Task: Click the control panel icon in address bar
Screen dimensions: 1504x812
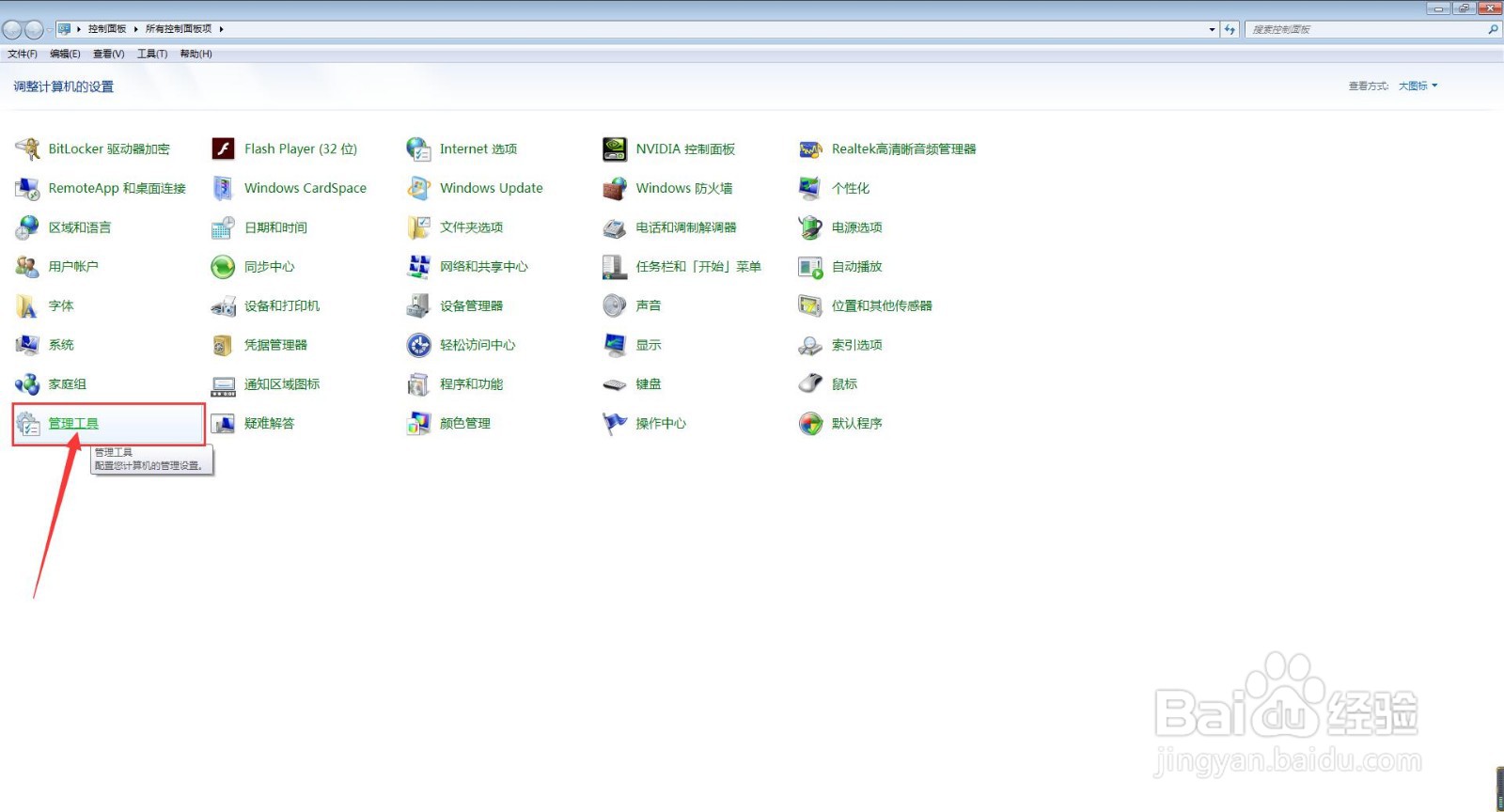Action: coord(64,29)
